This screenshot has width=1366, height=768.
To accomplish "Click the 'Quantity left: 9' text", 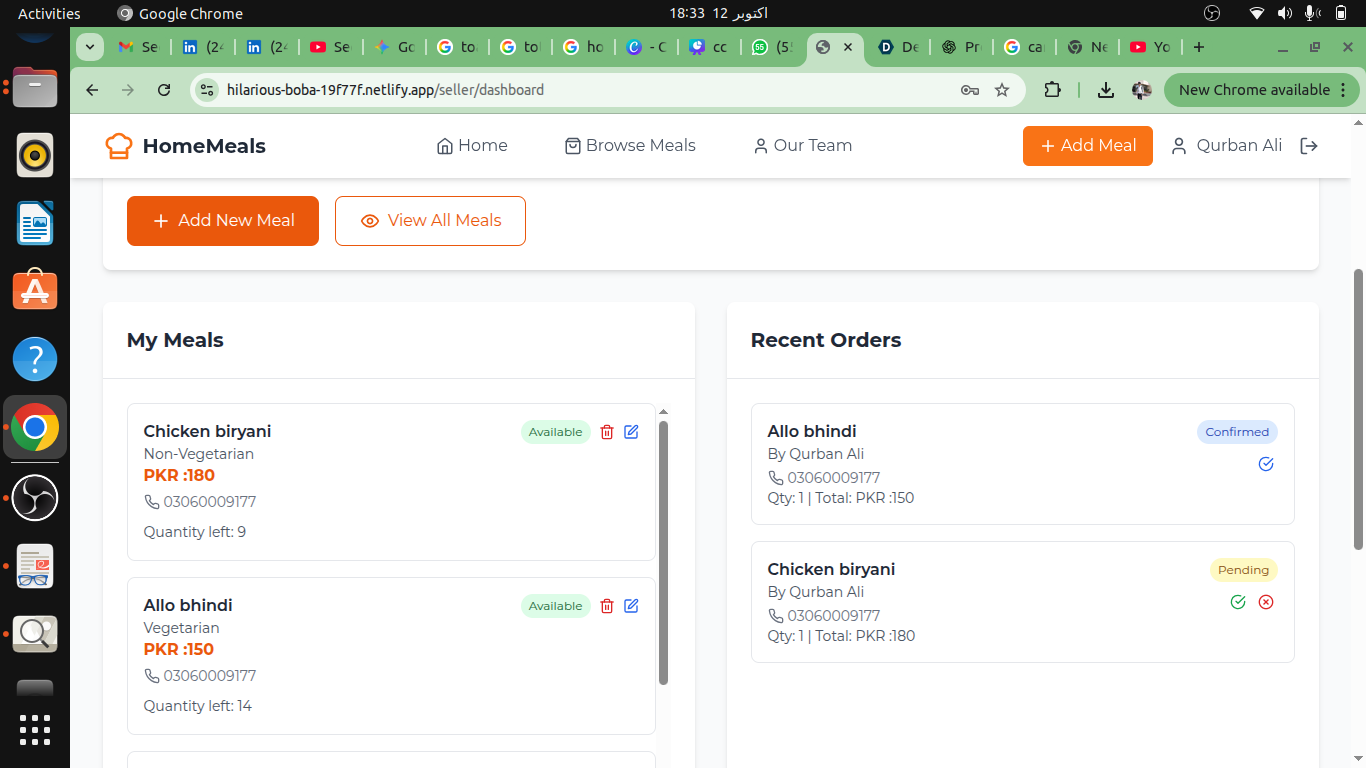I will pyautogui.click(x=195, y=532).
